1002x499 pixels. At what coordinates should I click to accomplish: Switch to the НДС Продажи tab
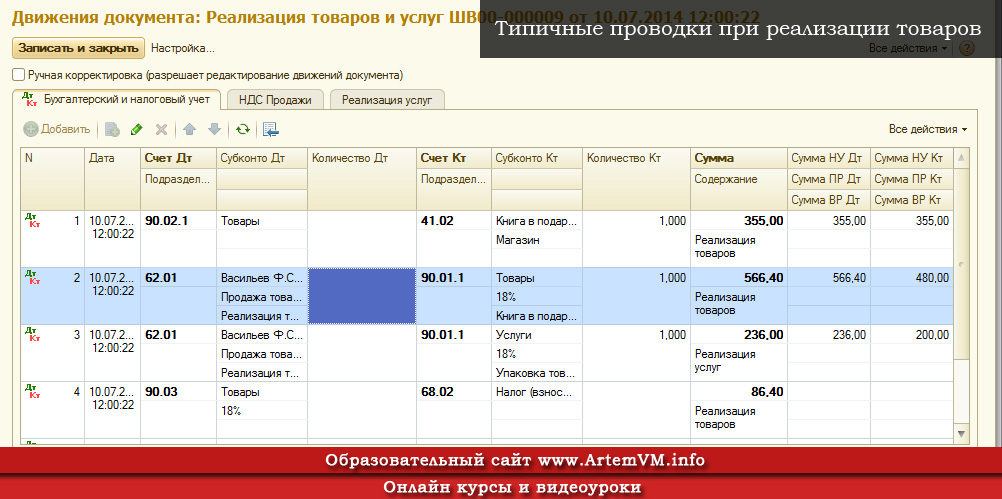(x=275, y=100)
